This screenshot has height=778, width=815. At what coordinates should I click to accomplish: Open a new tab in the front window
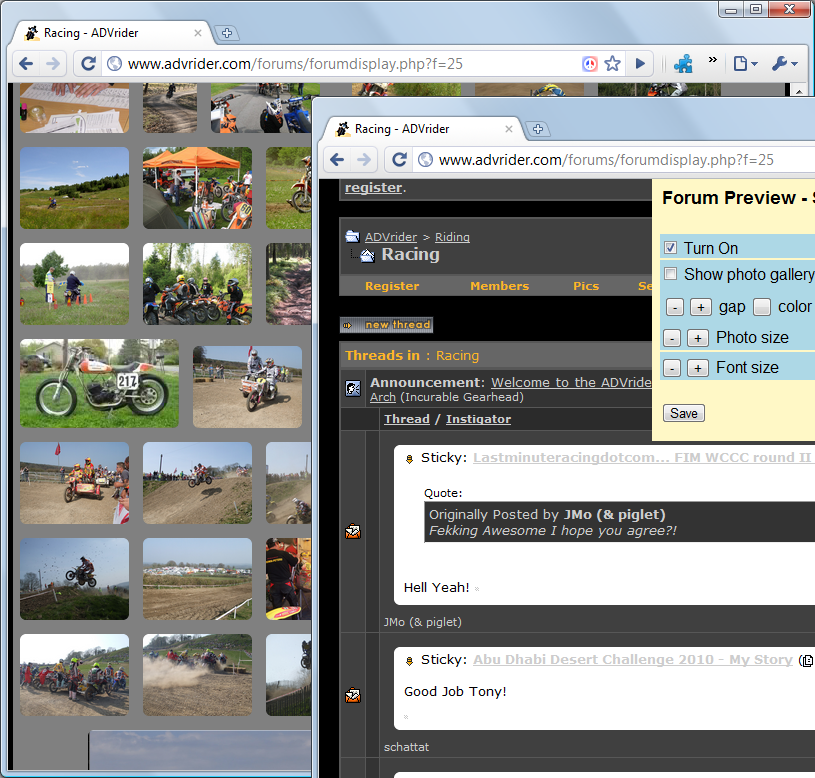537,129
